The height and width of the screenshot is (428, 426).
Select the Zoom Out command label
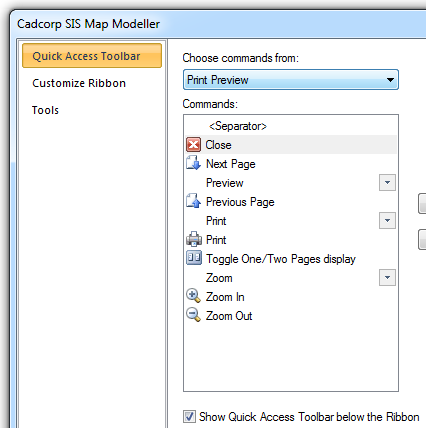point(229,316)
